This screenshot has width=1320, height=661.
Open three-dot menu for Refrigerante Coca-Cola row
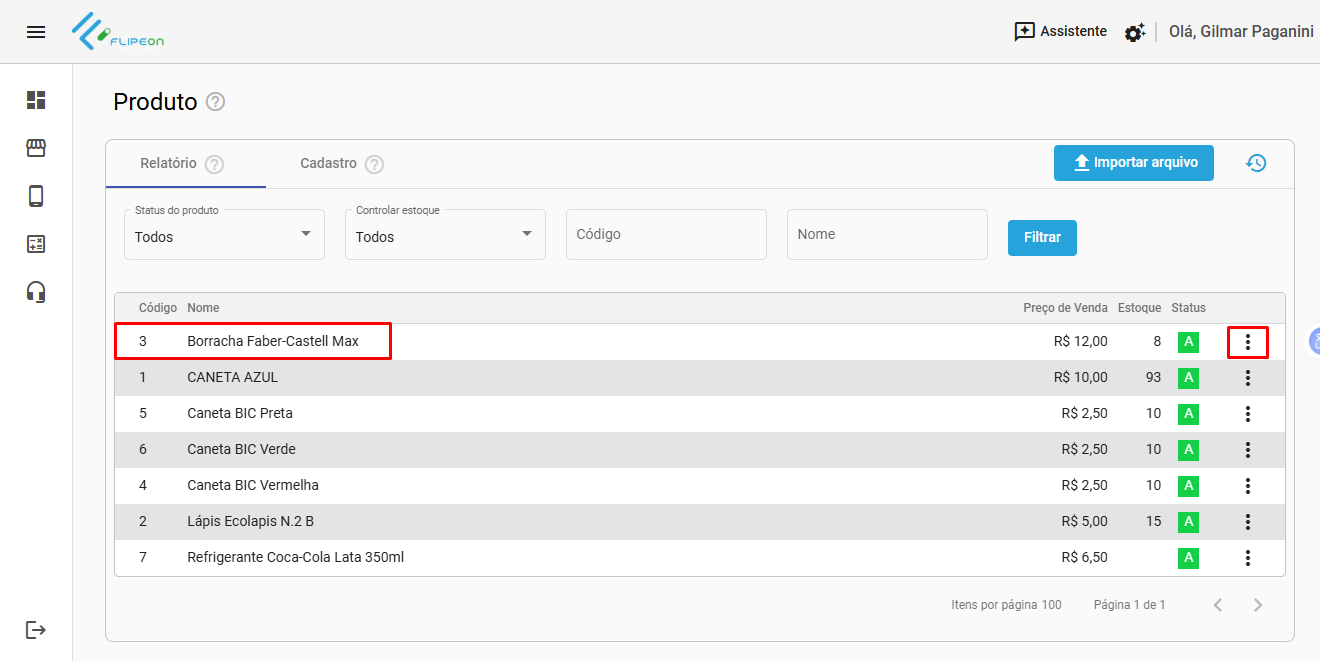[1247, 558]
